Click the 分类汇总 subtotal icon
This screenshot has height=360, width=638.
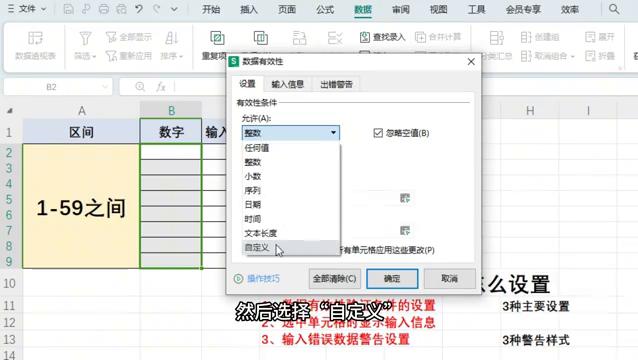tap(496, 38)
